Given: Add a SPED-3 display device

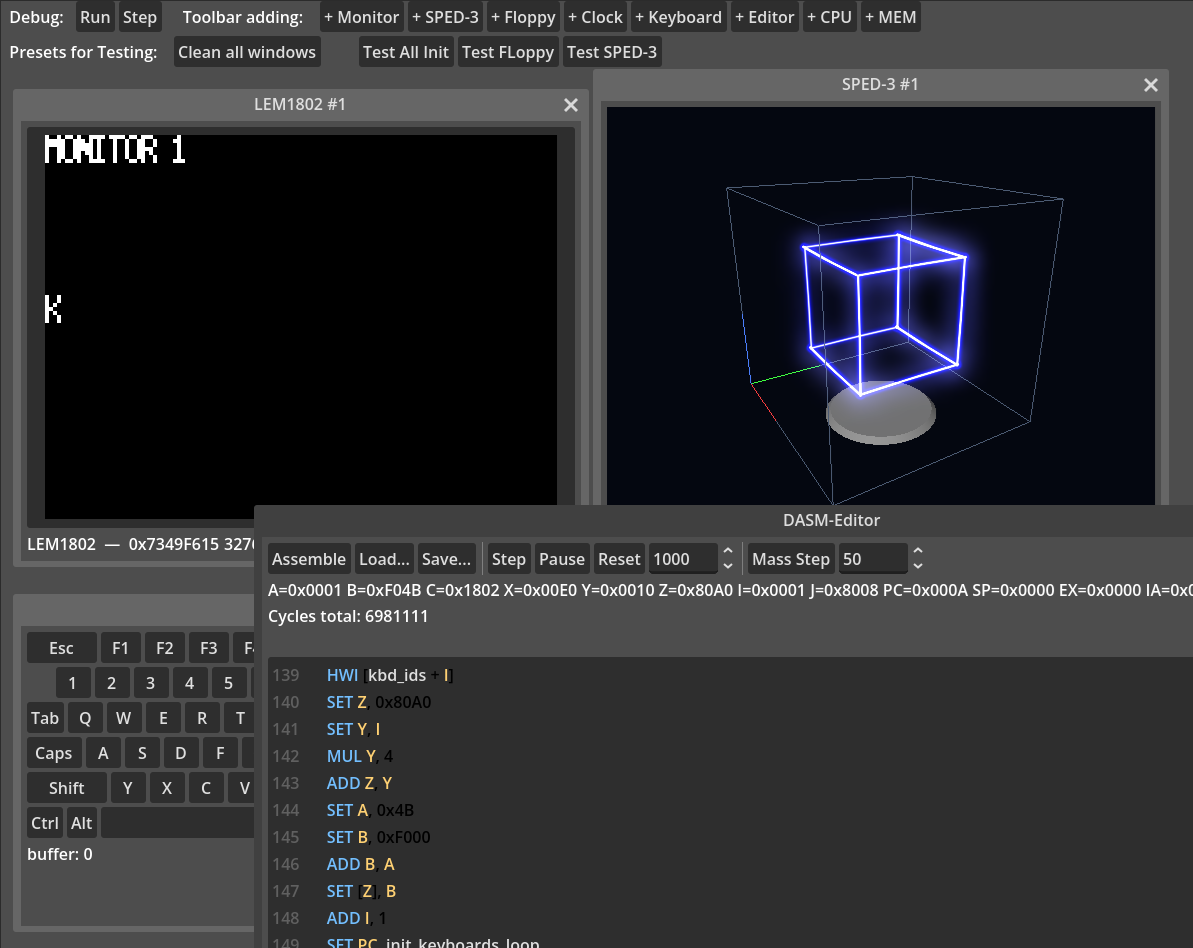Looking at the screenshot, I should coord(445,17).
